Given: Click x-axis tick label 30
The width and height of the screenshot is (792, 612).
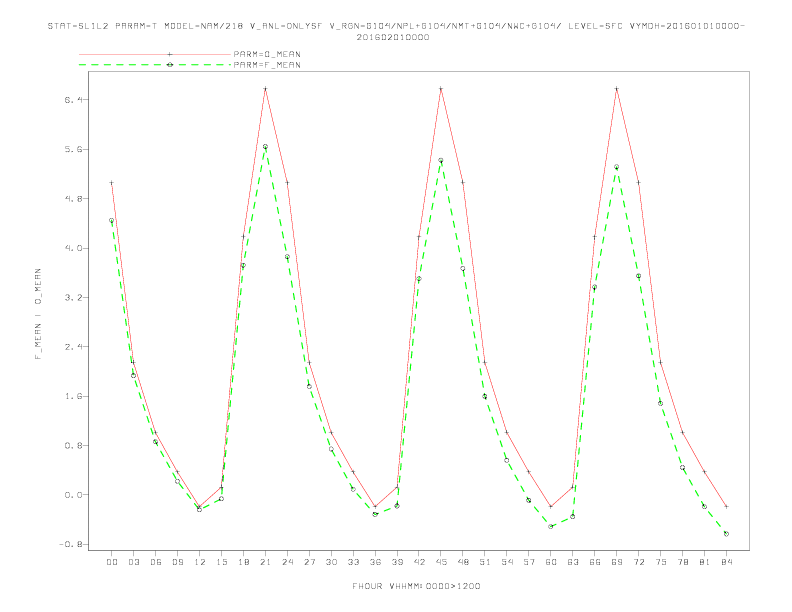Looking at the screenshot, I should pyautogui.click(x=331, y=562).
